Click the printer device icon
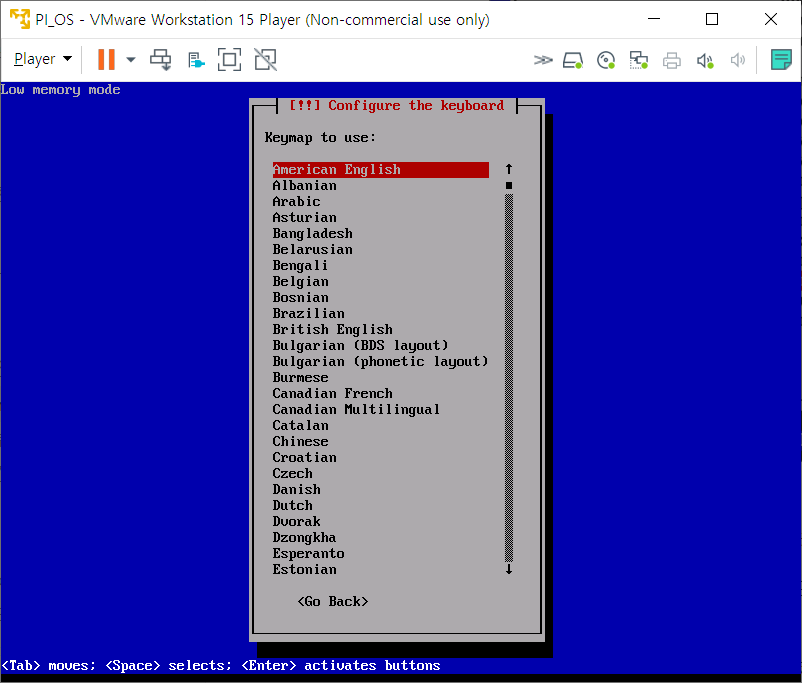This screenshot has height=683, width=802. (671, 60)
